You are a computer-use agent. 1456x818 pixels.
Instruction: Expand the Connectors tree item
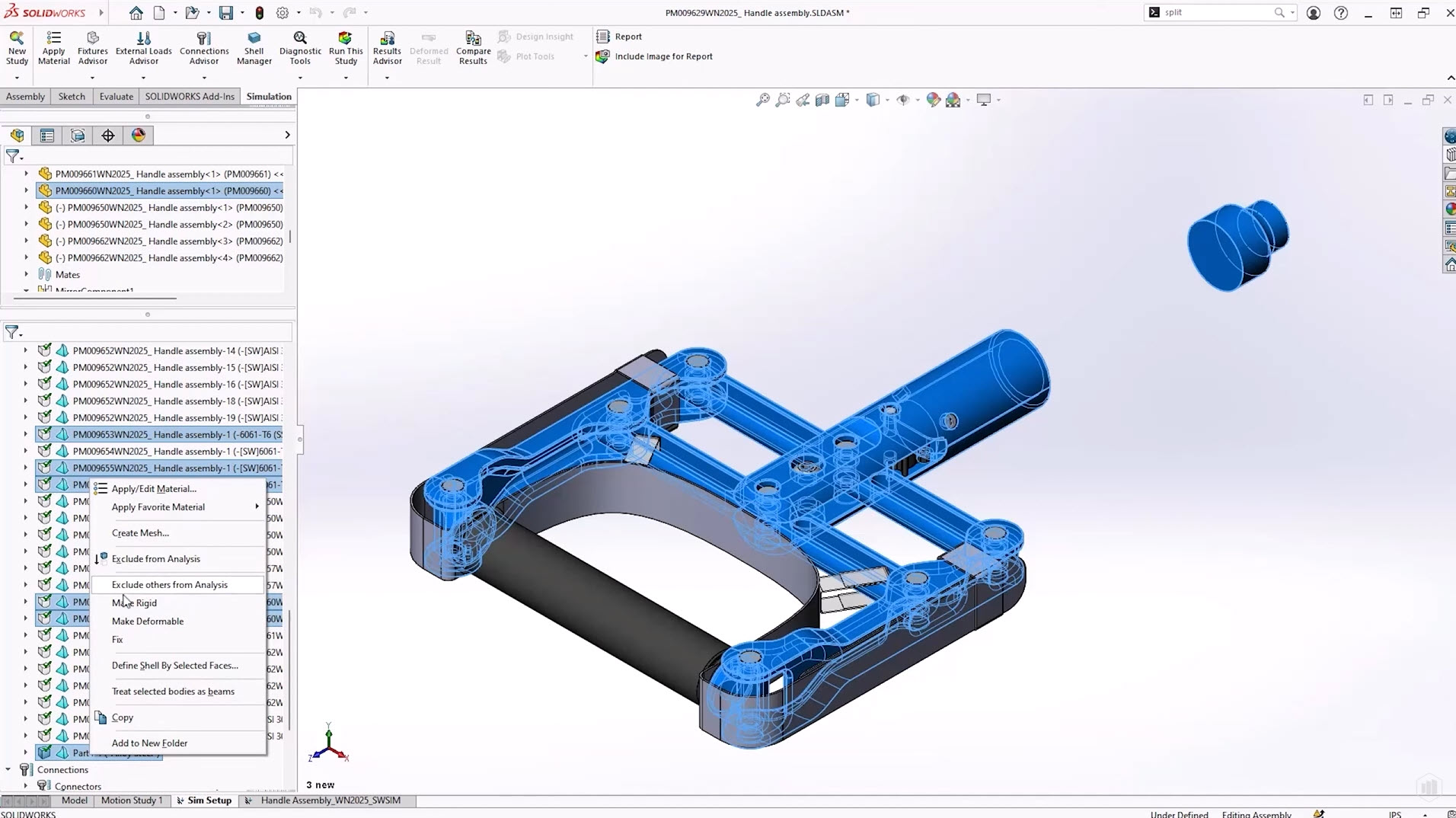(26, 786)
